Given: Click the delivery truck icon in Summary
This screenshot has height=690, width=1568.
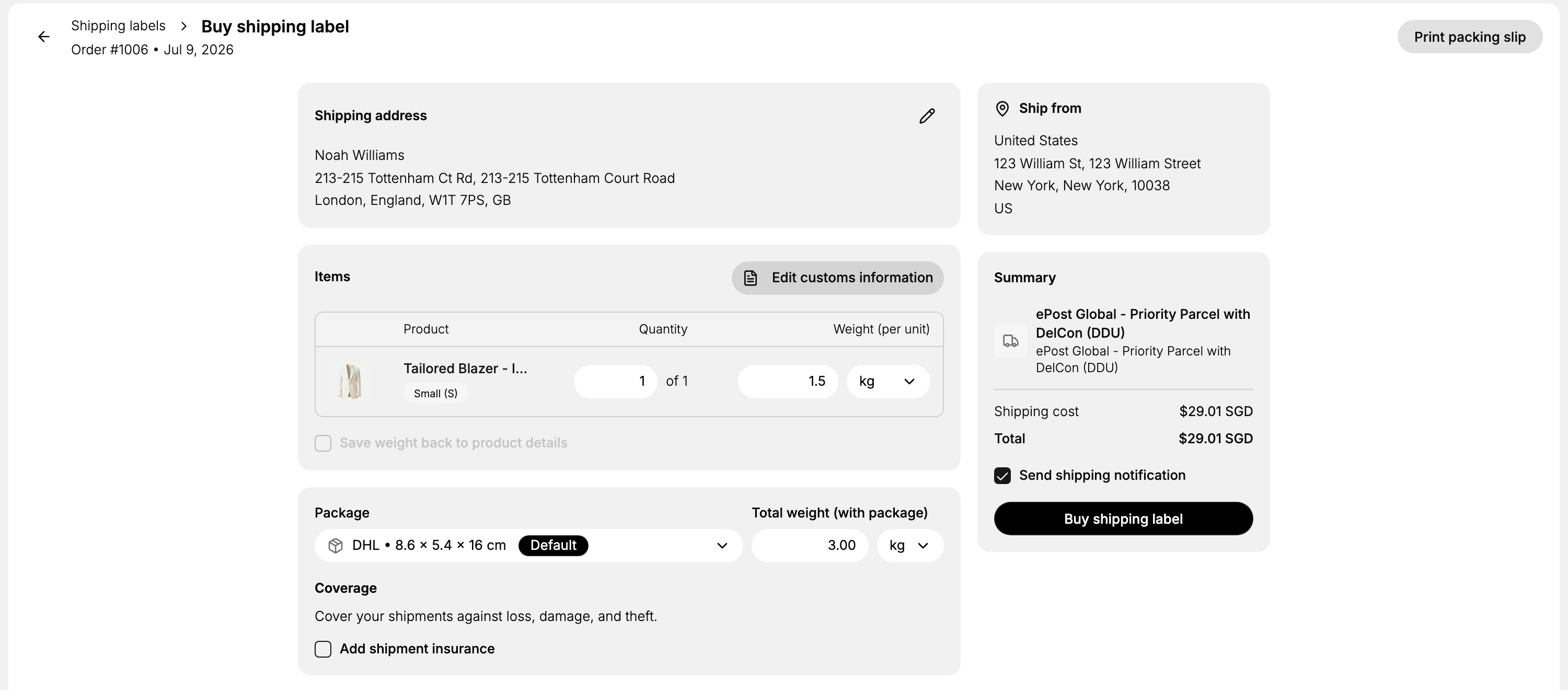Looking at the screenshot, I should pos(1010,341).
